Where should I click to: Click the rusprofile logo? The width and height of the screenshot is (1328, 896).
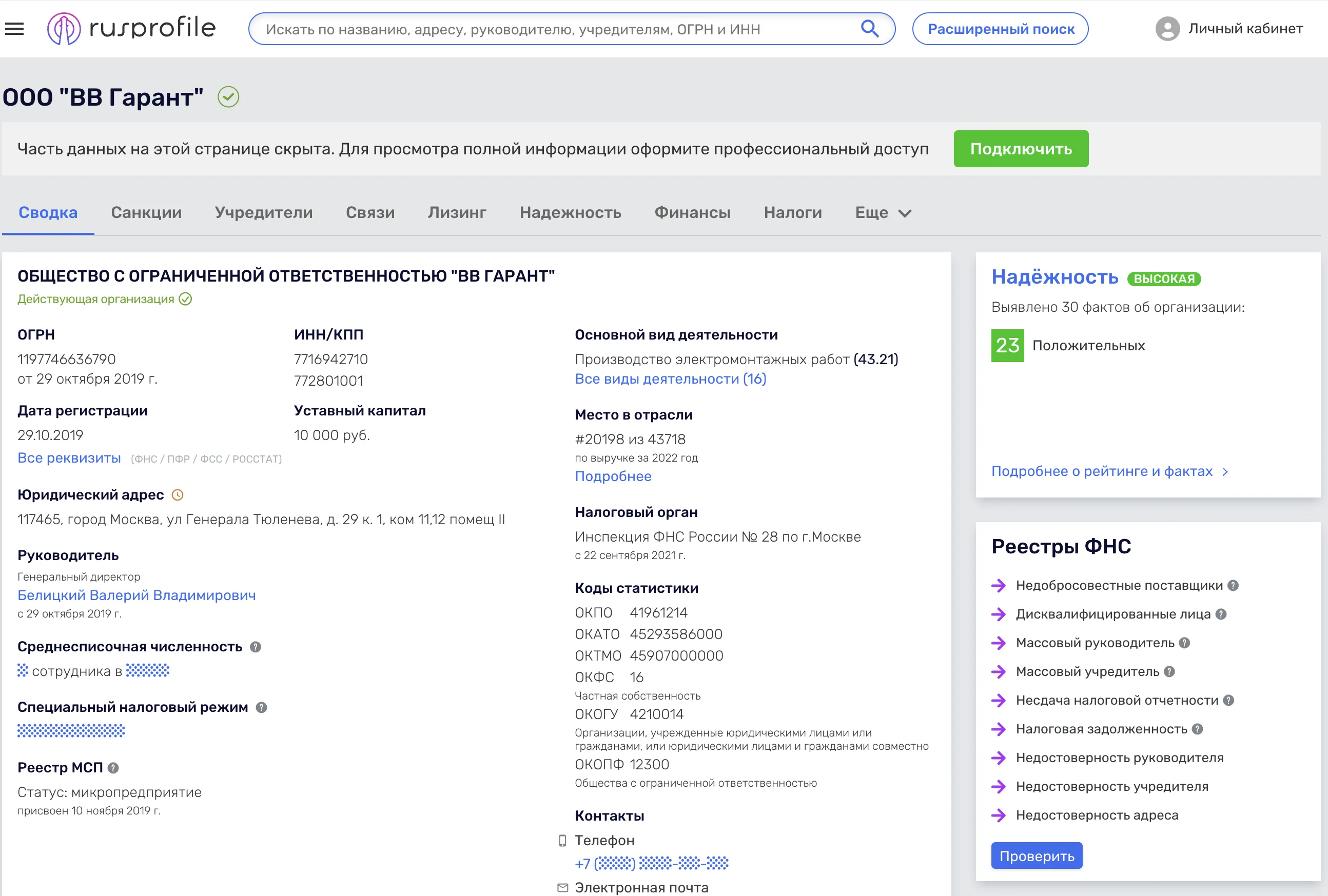pyautogui.click(x=131, y=29)
